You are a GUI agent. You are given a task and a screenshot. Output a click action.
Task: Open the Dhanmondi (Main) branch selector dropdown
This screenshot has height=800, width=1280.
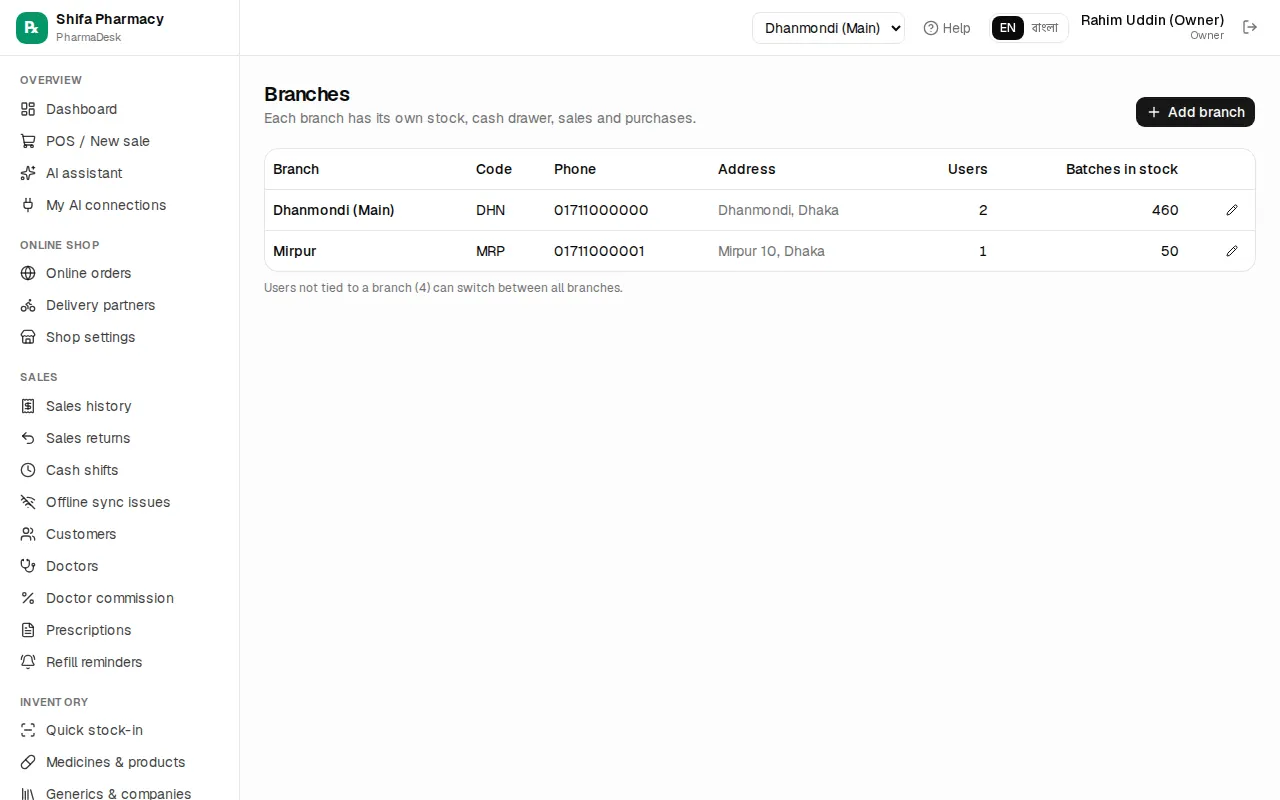(828, 28)
